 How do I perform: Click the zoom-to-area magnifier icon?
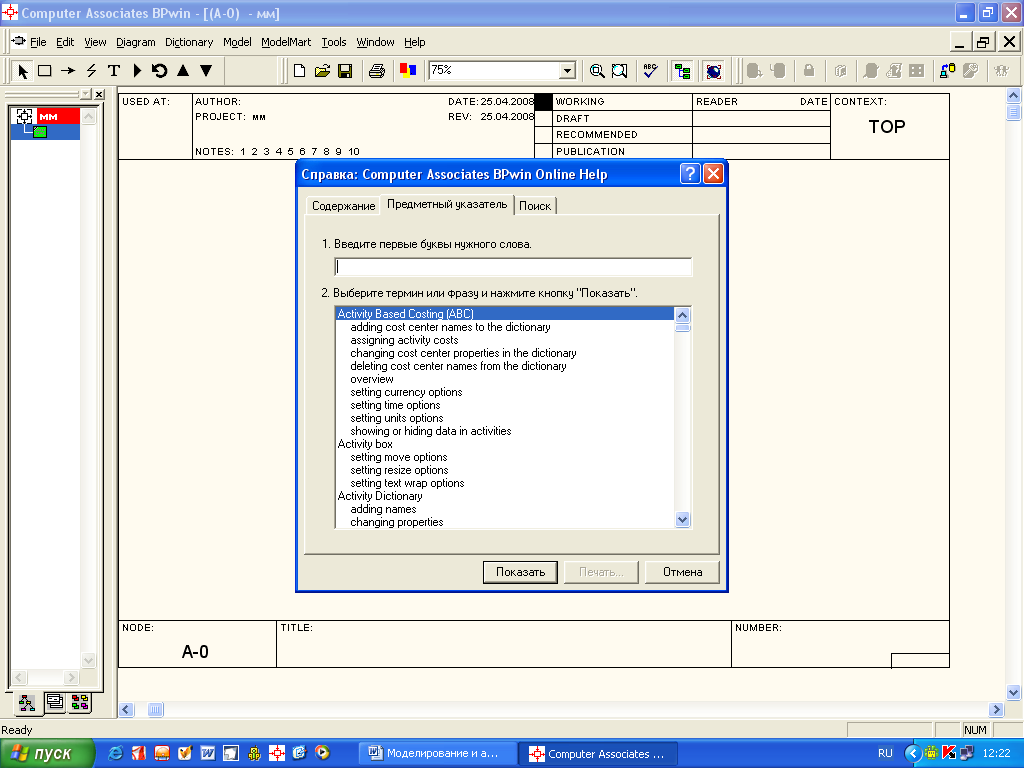point(619,71)
